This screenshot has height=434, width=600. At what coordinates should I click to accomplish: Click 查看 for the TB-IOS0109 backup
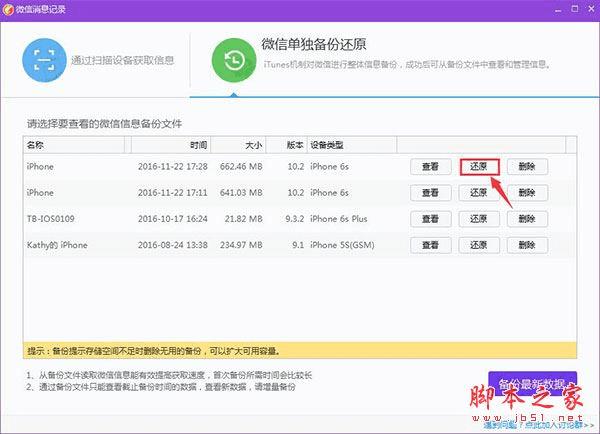tap(430, 219)
